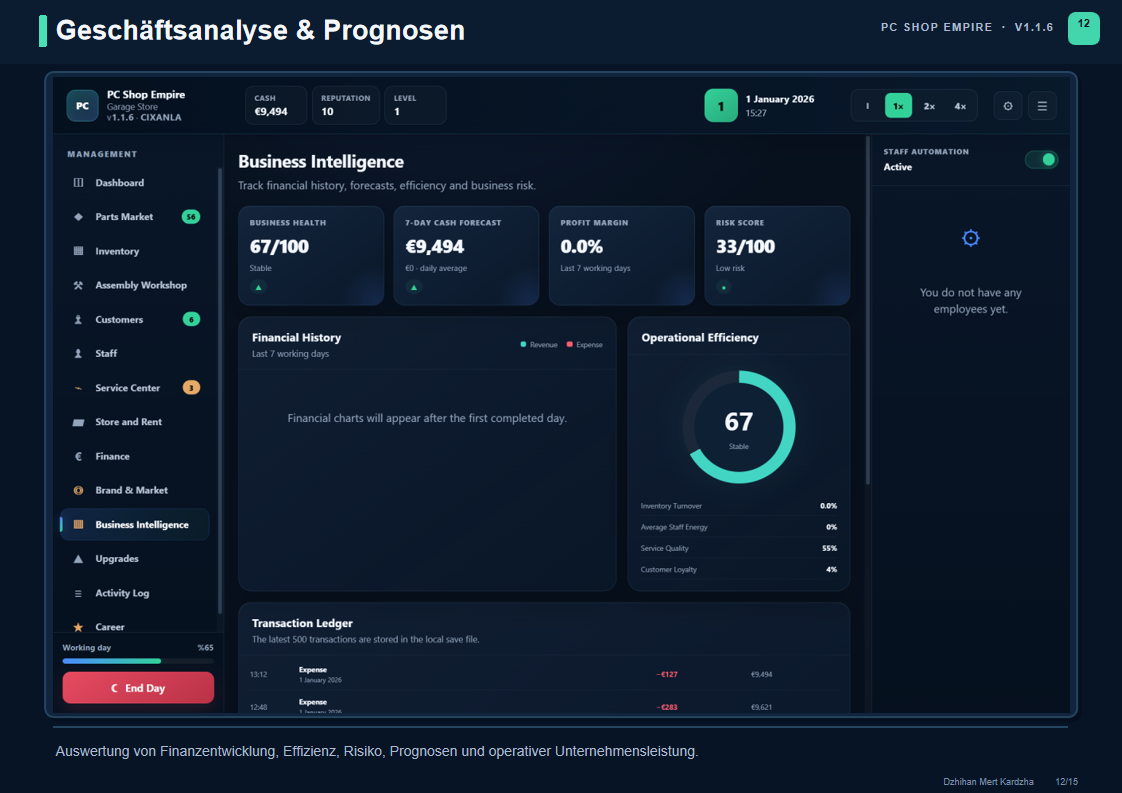This screenshot has height=793, width=1122.
Task: Click the Finance euro icon
Action: (79, 456)
